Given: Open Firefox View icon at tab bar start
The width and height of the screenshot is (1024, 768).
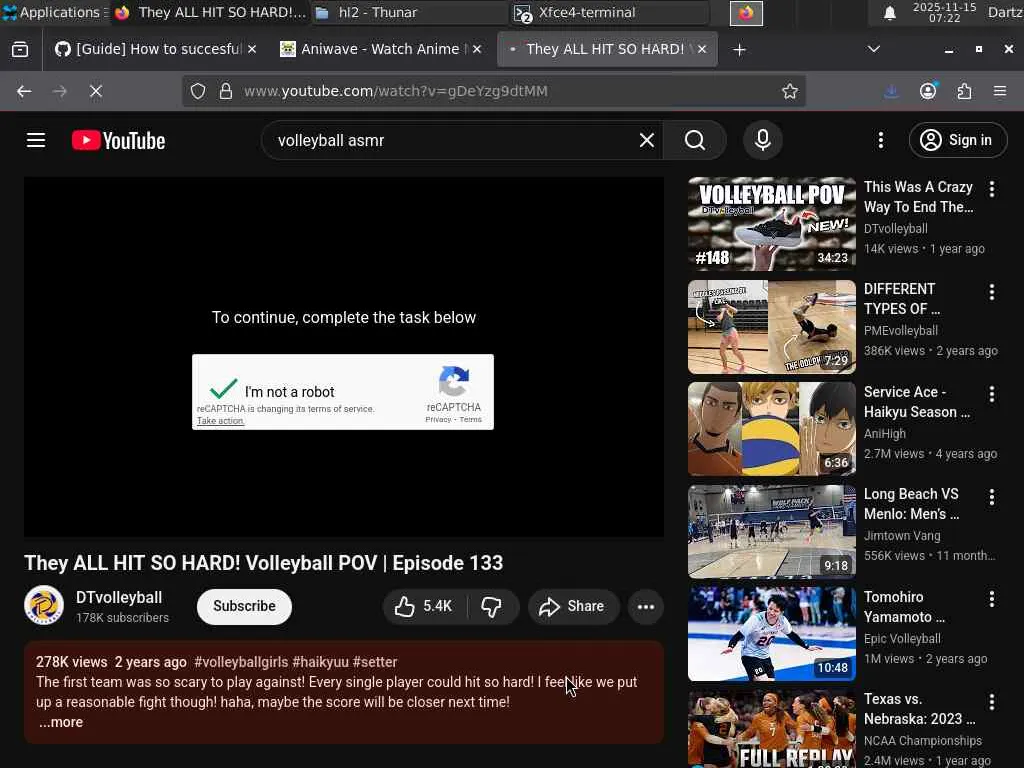Looking at the screenshot, I should click(x=20, y=50).
